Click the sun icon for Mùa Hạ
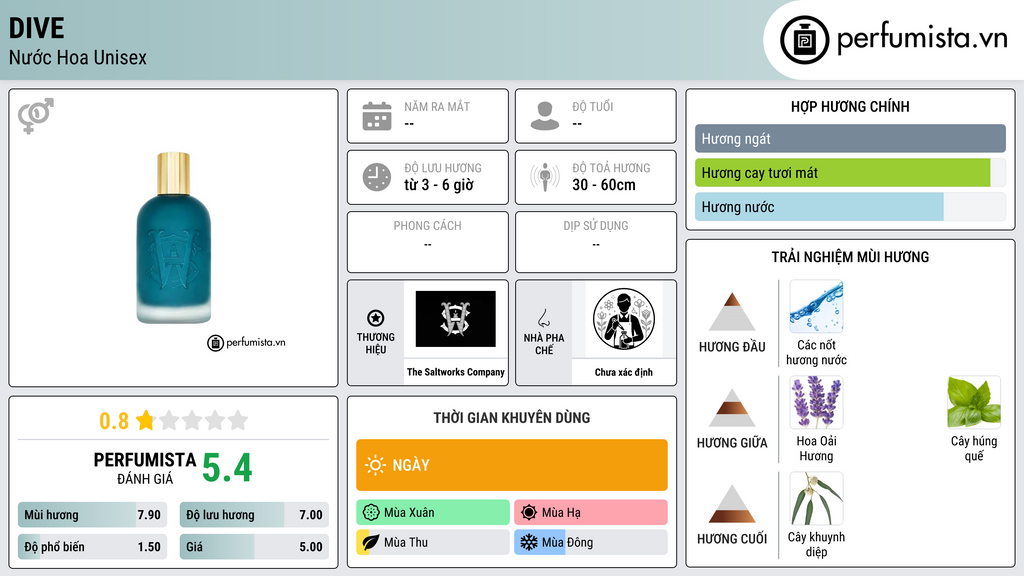This screenshot has width=1024, height=576. pyautogui.click(x=529, y=513)
